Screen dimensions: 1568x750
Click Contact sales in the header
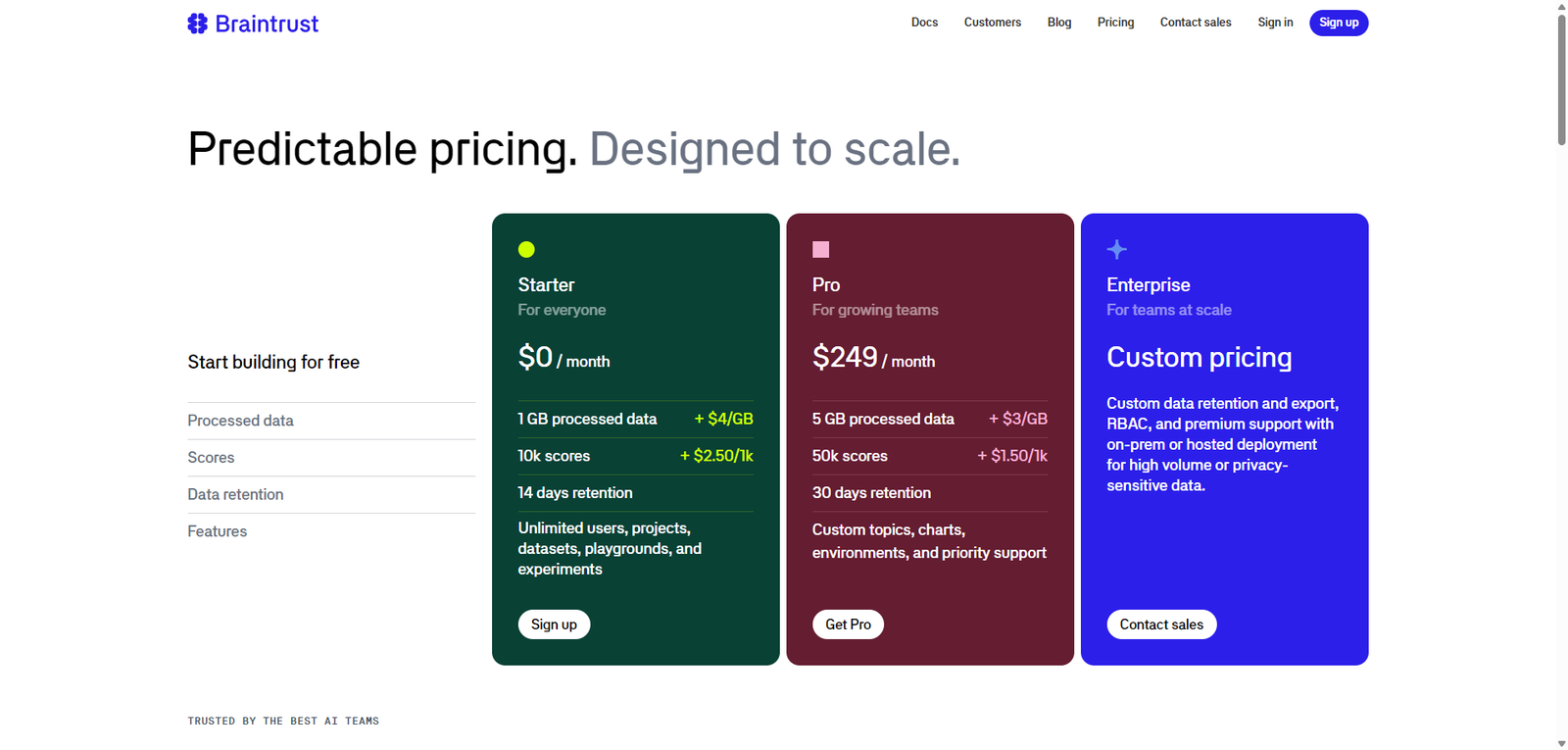pyautogui.click(x=1195, y=23)
